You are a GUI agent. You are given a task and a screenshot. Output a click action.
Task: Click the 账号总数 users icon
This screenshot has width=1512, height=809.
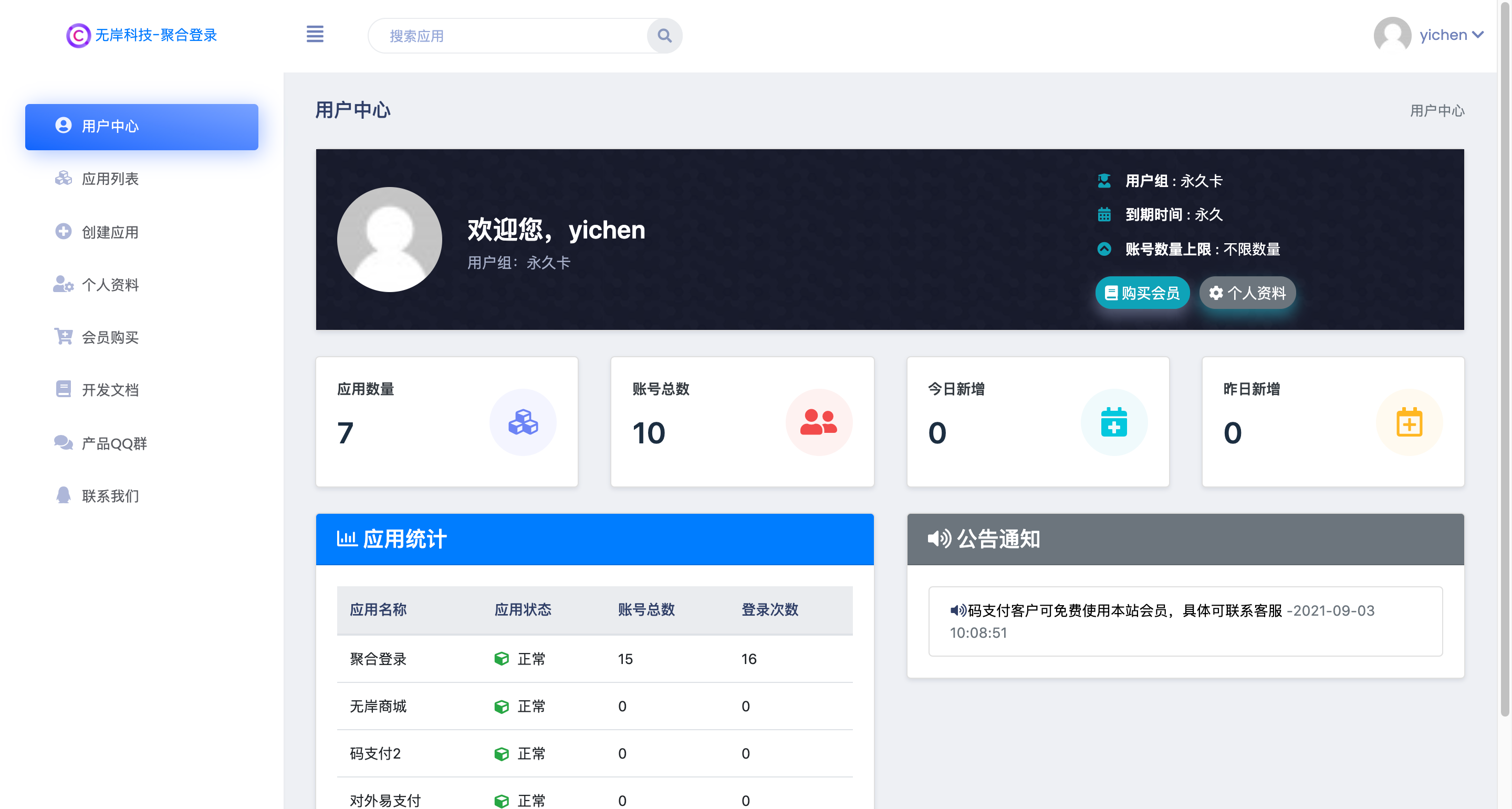819,422
